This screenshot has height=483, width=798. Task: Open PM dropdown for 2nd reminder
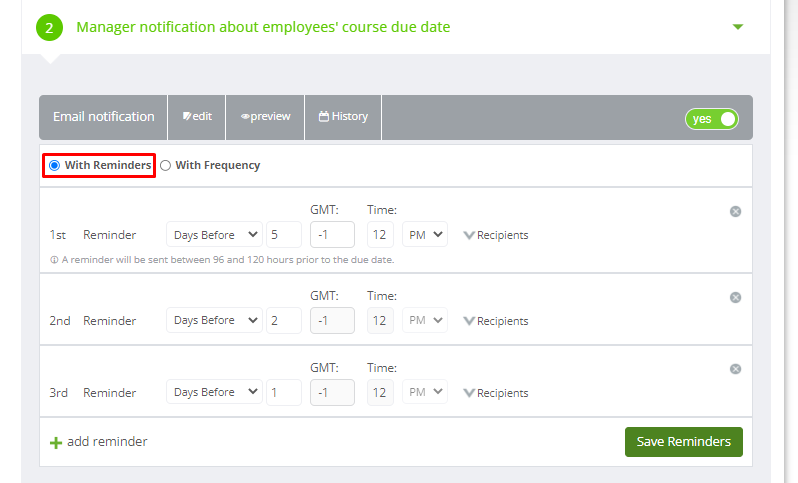tap(425, 320)
